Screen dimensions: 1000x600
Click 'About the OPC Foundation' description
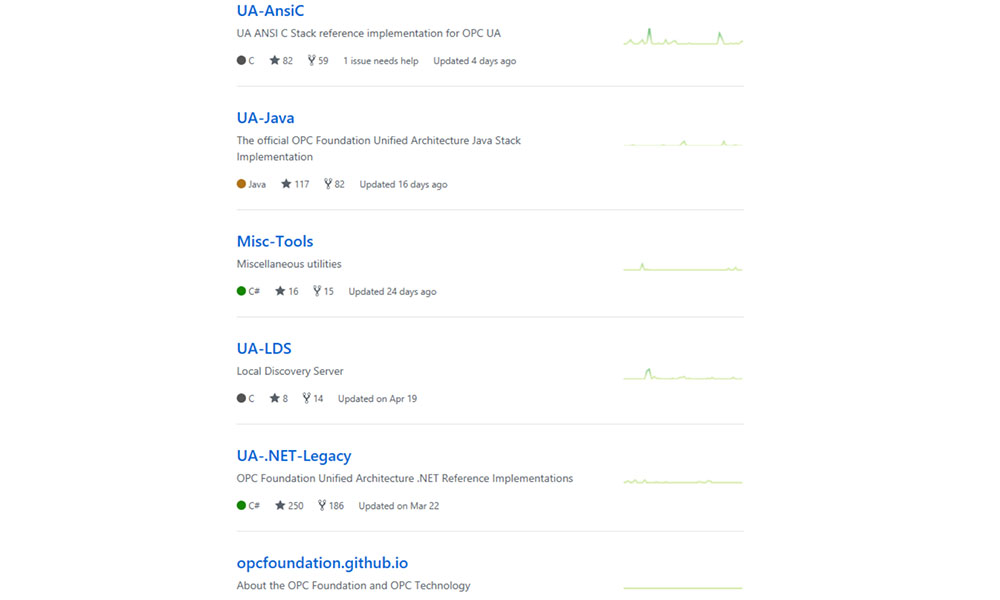coord(353,585)
